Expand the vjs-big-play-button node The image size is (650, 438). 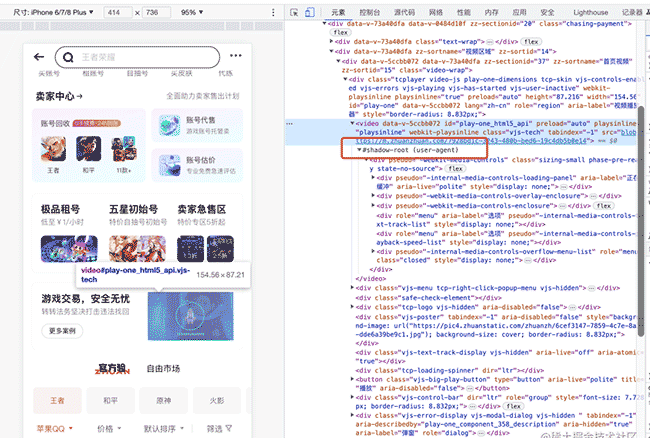(352, 379)
